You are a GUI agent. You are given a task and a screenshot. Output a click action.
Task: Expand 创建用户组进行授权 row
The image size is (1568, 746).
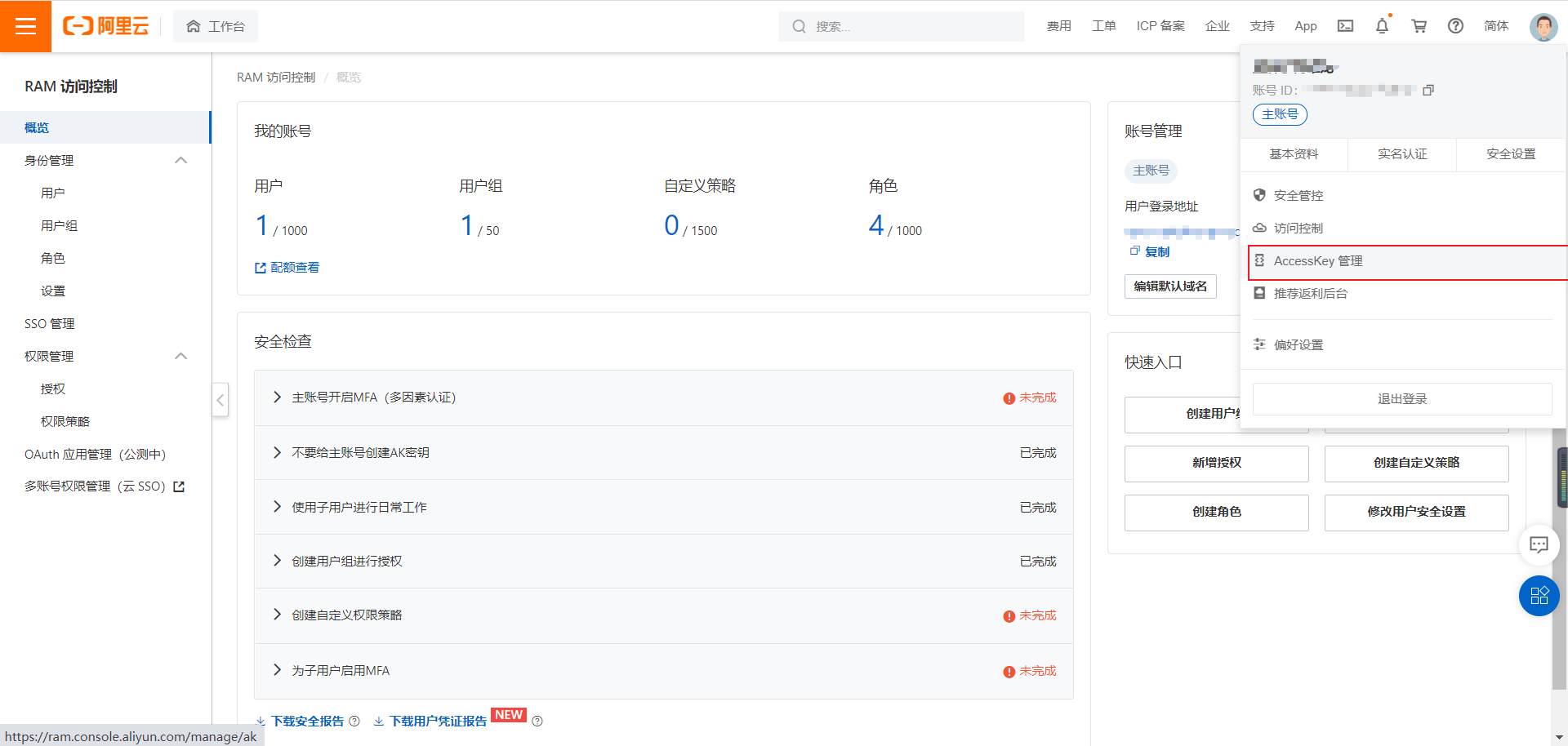pos(277,561)
